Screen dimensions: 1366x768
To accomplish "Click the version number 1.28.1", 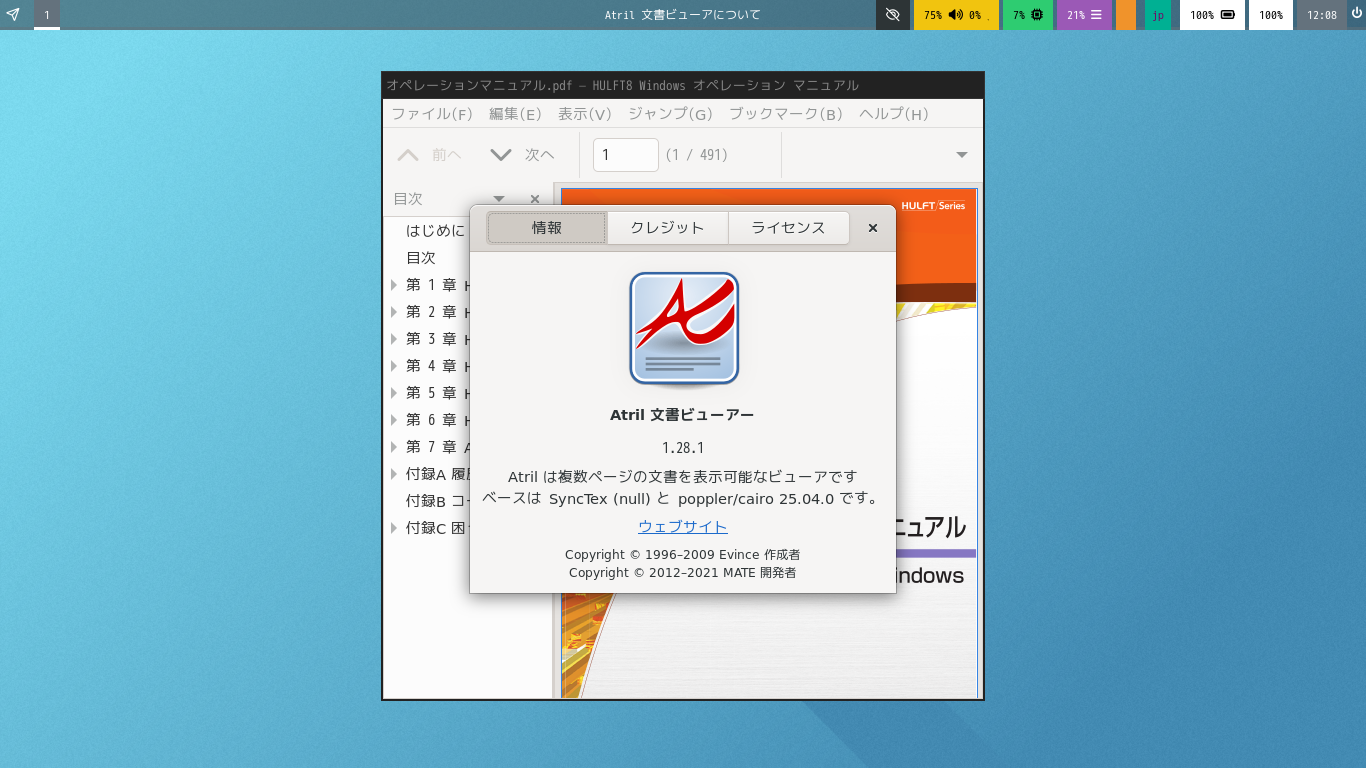I will point(683,448).
